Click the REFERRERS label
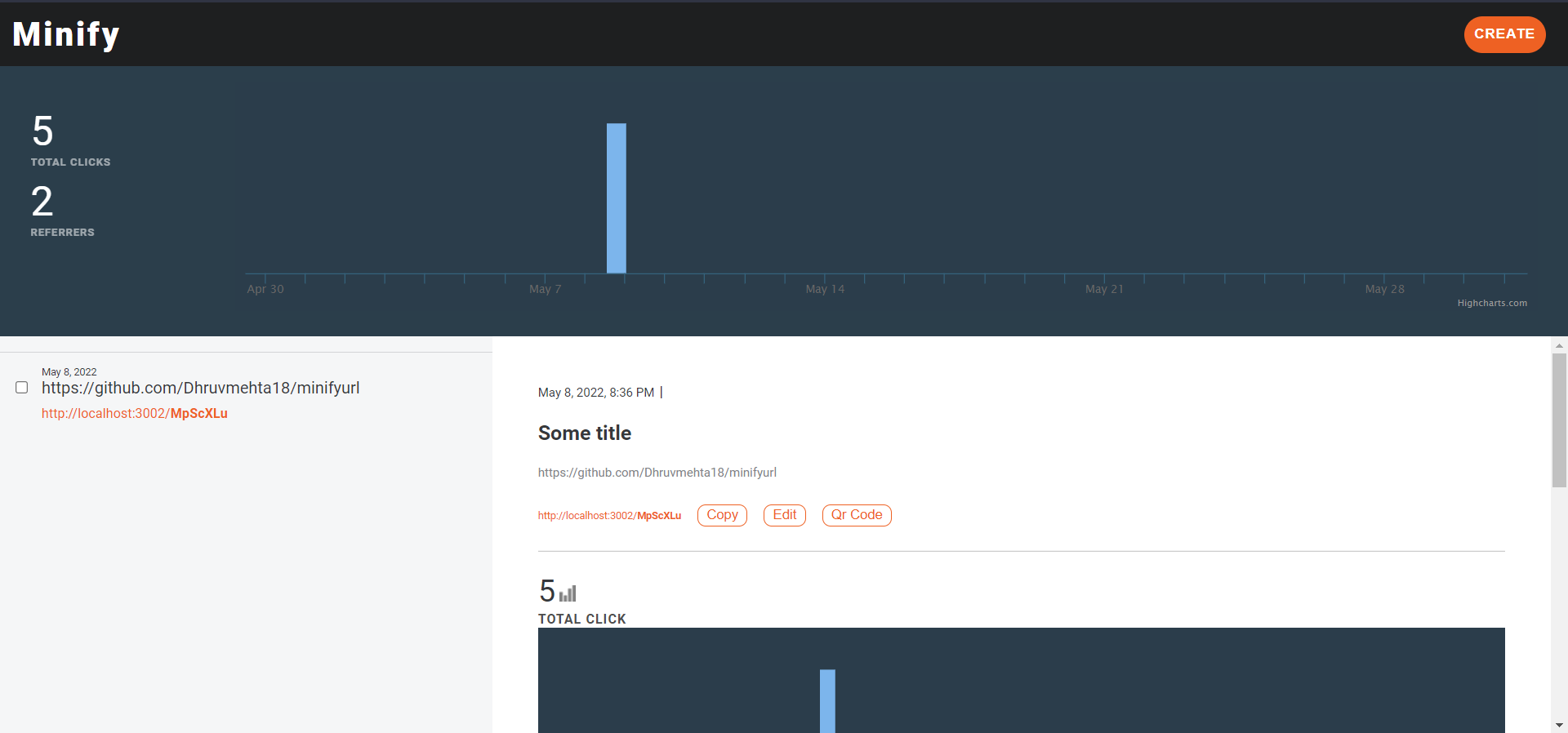The image size is (1568, 733). 63,233
